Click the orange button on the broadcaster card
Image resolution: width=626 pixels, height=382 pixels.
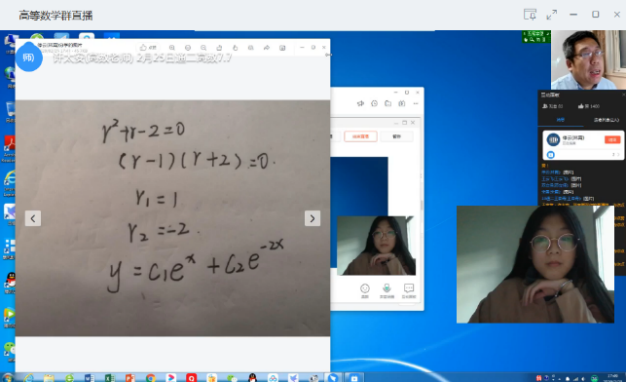click(612, 139)
